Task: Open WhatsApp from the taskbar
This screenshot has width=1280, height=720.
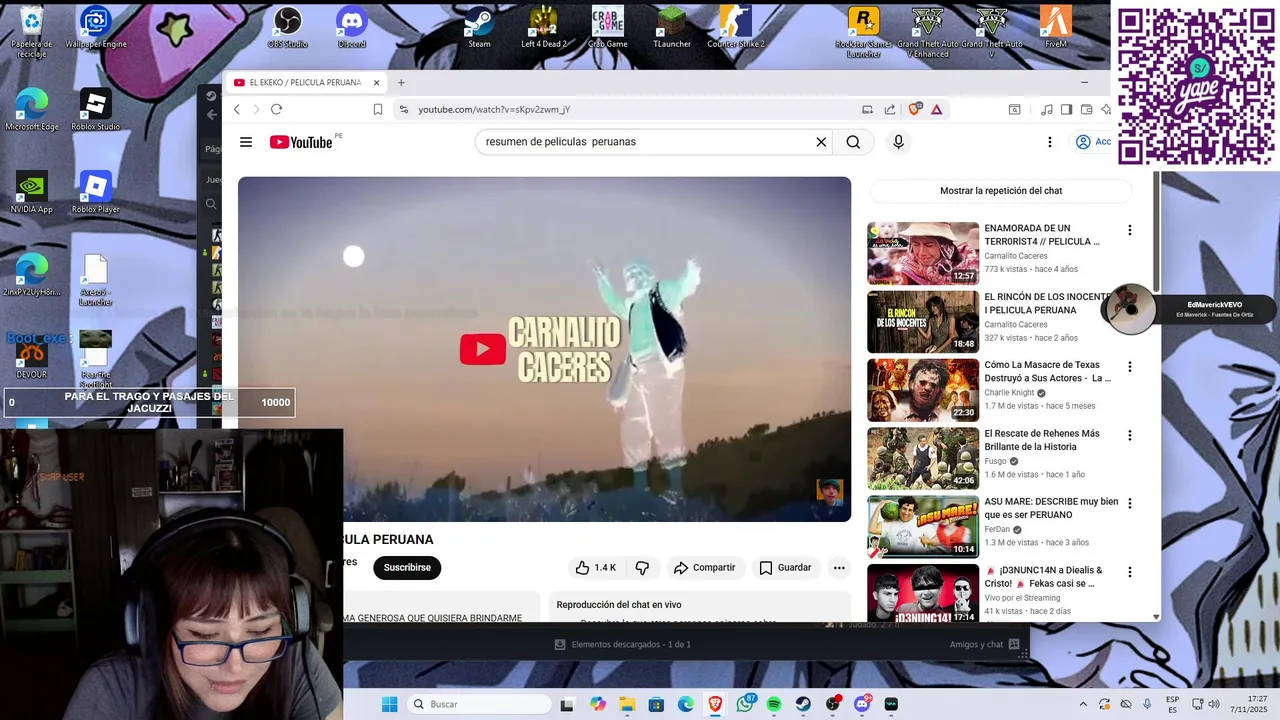Action: click(745, 704)
